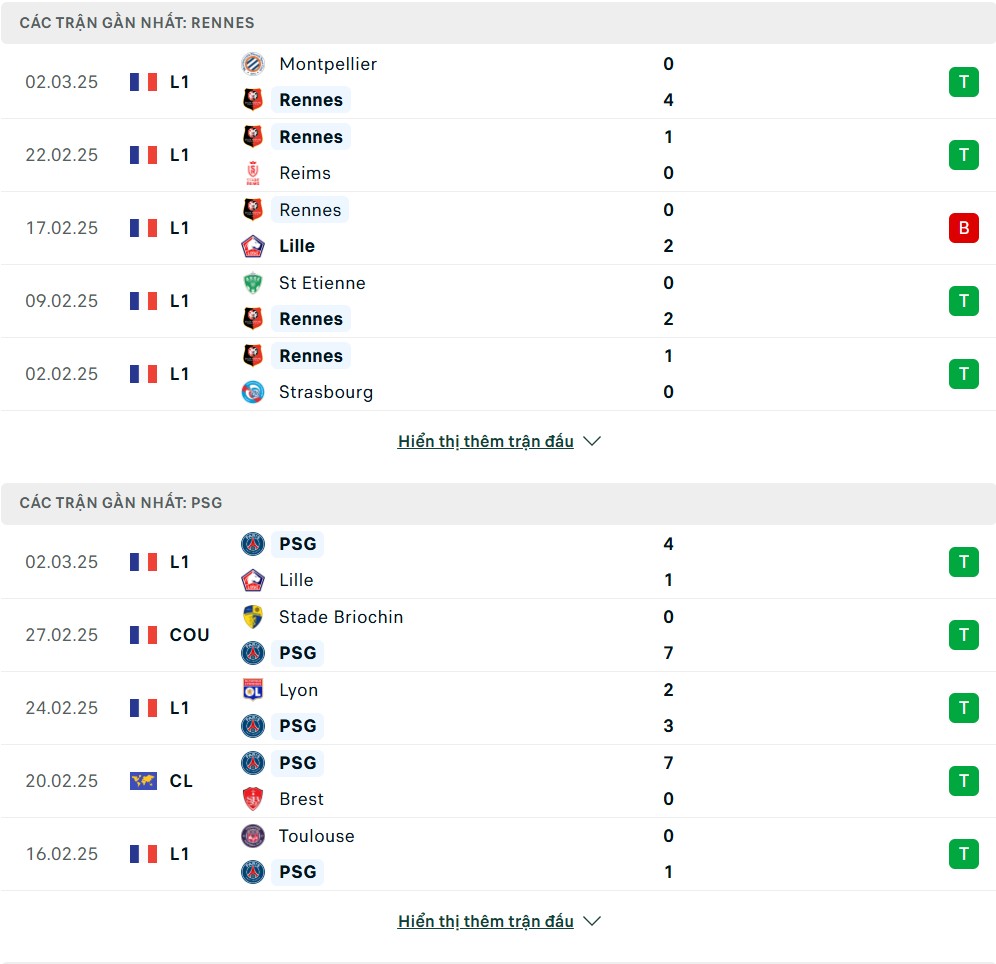Expand more PSG matches with chevron
This screenshot has width=996, height=964.
592,921
